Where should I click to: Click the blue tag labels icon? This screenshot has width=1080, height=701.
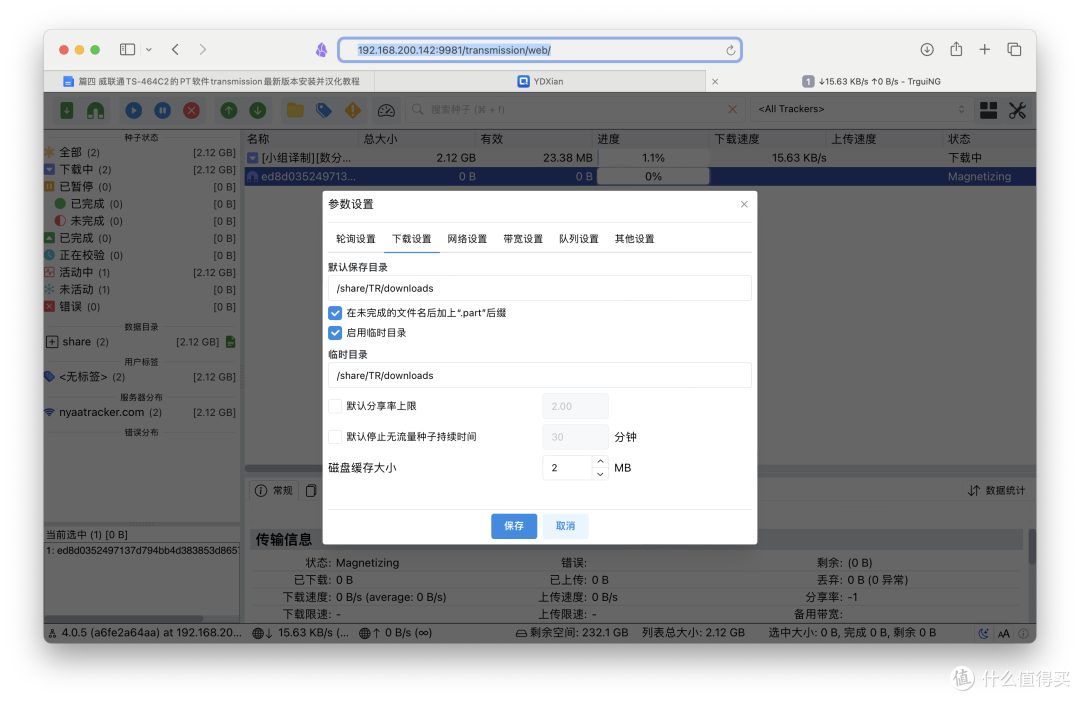pos(324,110)
